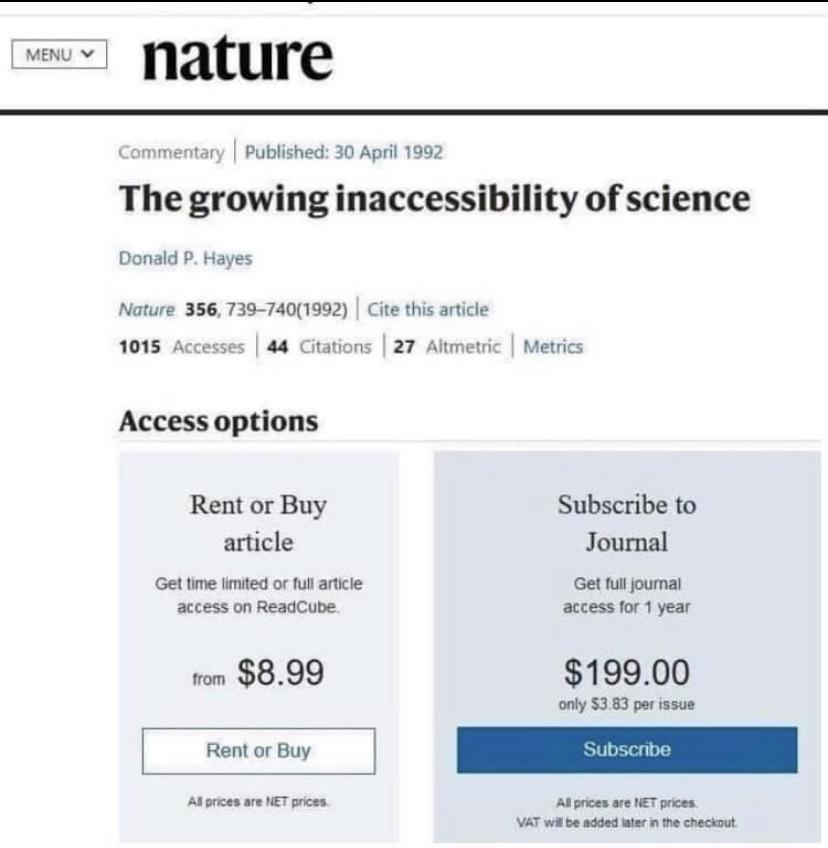Click the 27 Altmetric score
The image size is (828, 848).
click(x=447, y=346)
